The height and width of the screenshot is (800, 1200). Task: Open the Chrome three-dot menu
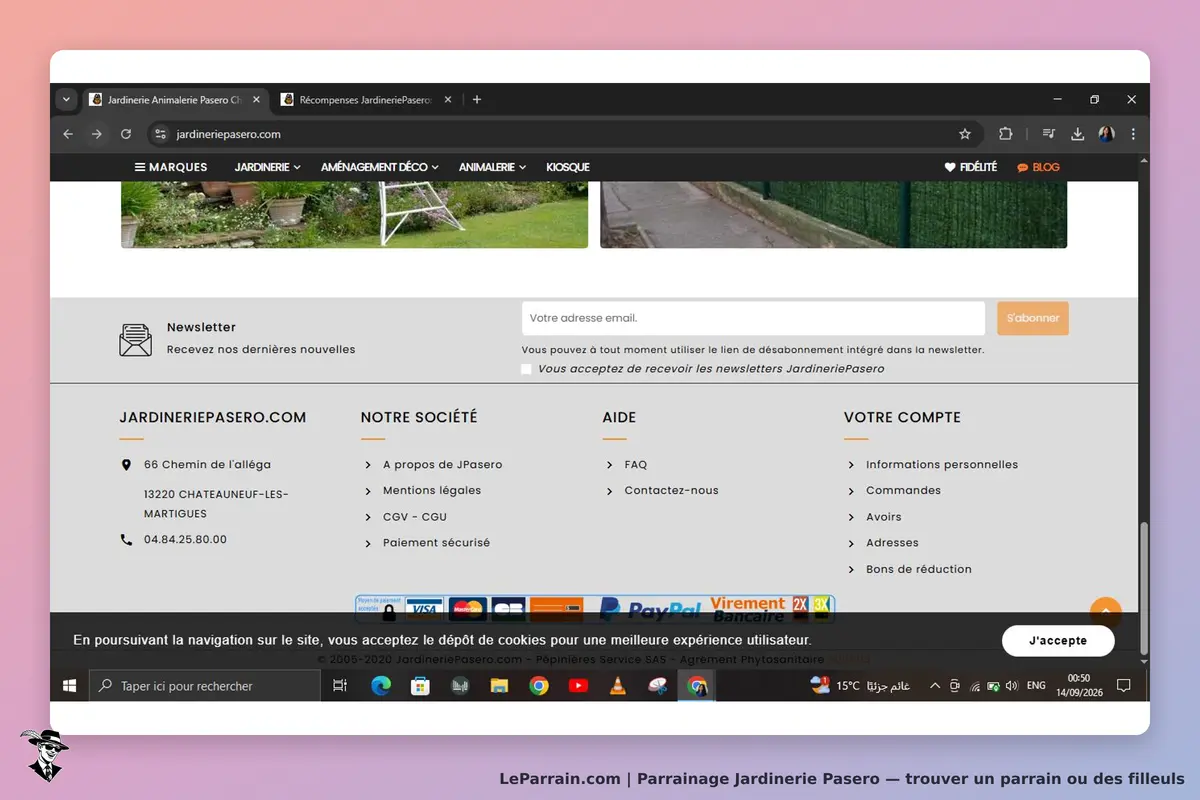pos(1133,134)
